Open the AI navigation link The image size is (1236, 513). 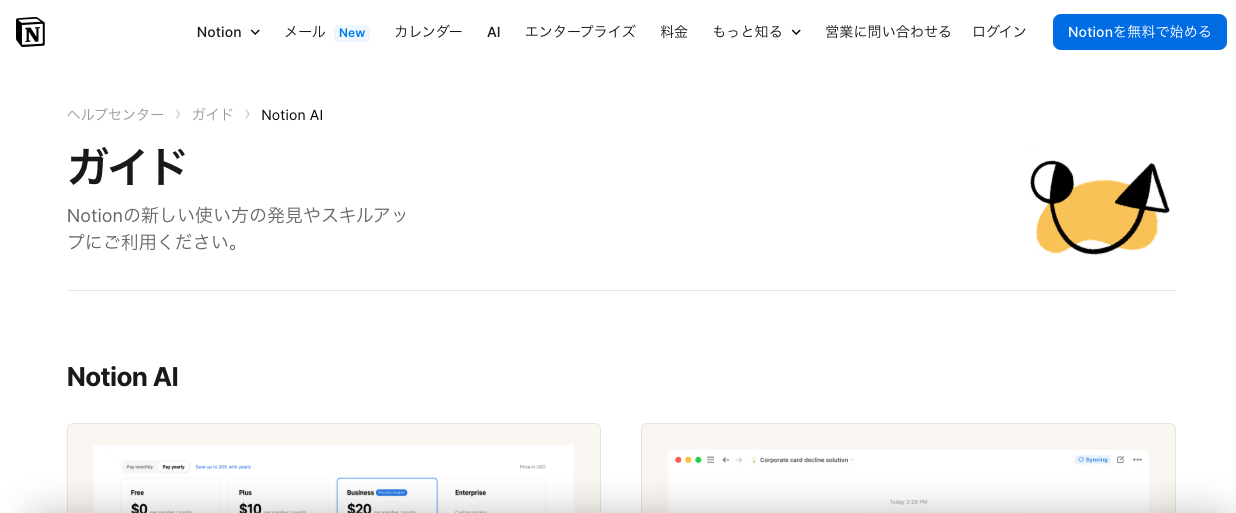(493, 32)
